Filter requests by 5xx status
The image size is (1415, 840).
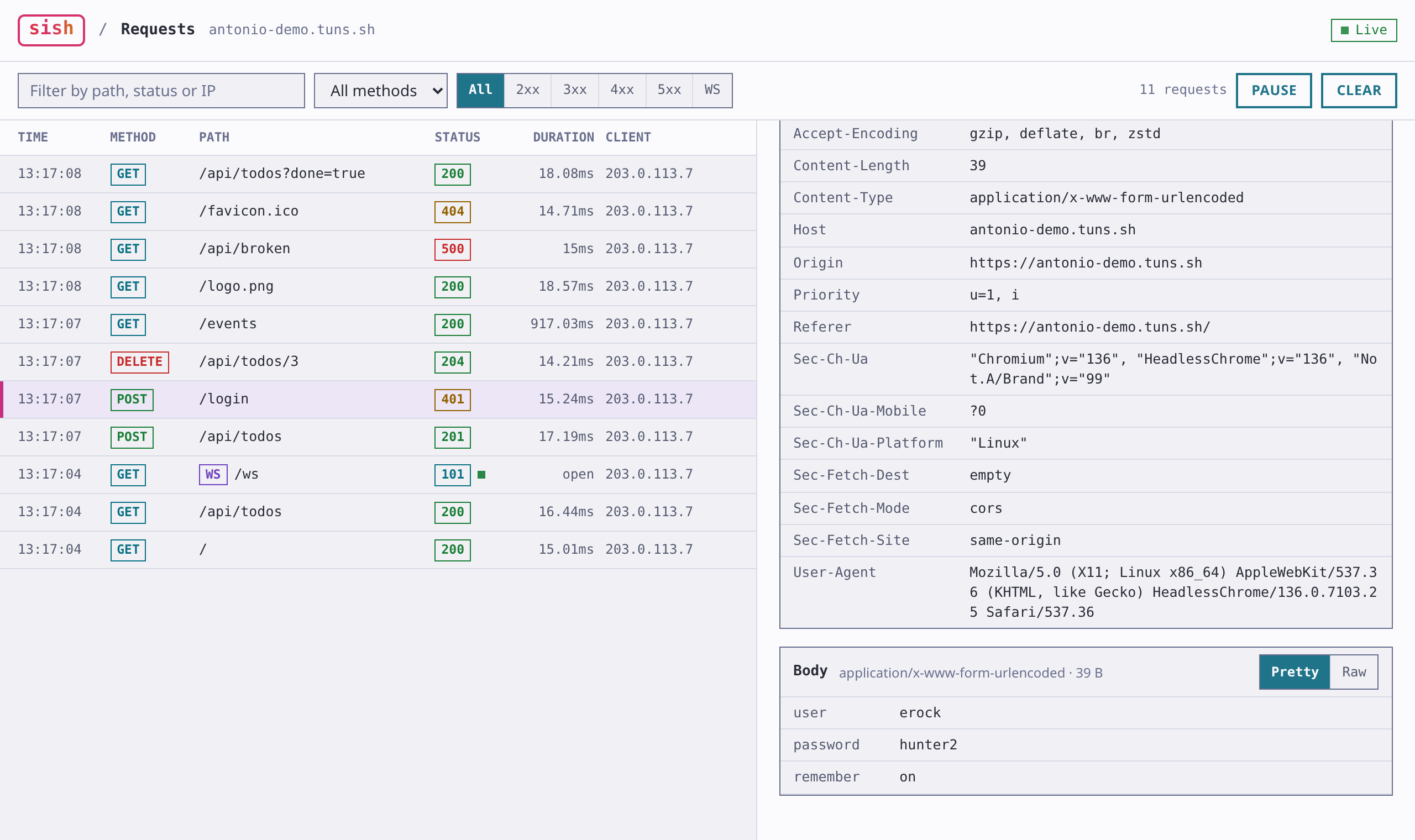click(669, 90)
